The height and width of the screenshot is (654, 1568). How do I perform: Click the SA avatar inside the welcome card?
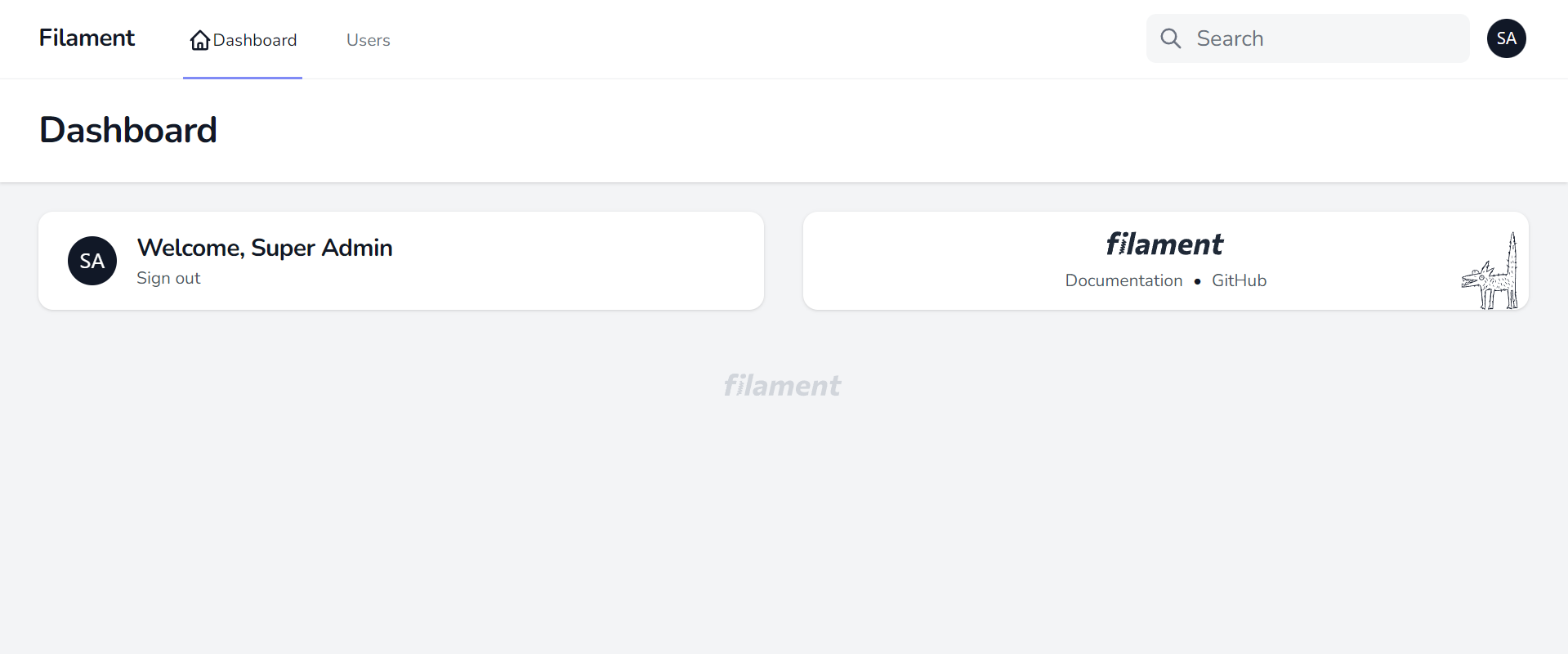tap(92, 260)
